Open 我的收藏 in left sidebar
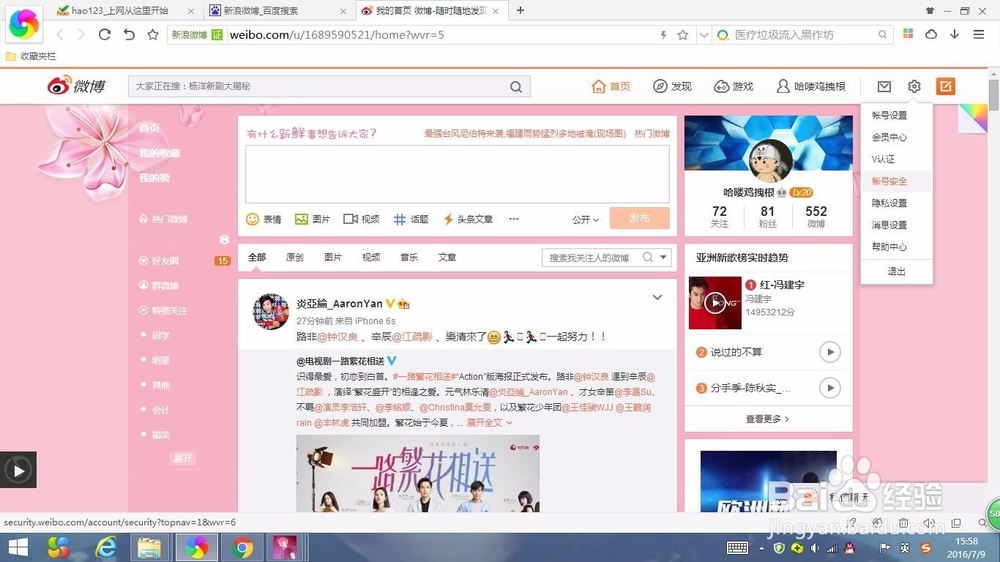1000x562 pixels. tap(159, 153)
